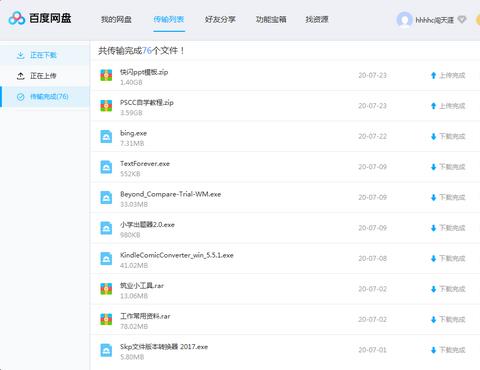Click the rar icon of 工作常用资料.rar
The width and height of the screenshot is (480, 370).
[x=106, y=319]
